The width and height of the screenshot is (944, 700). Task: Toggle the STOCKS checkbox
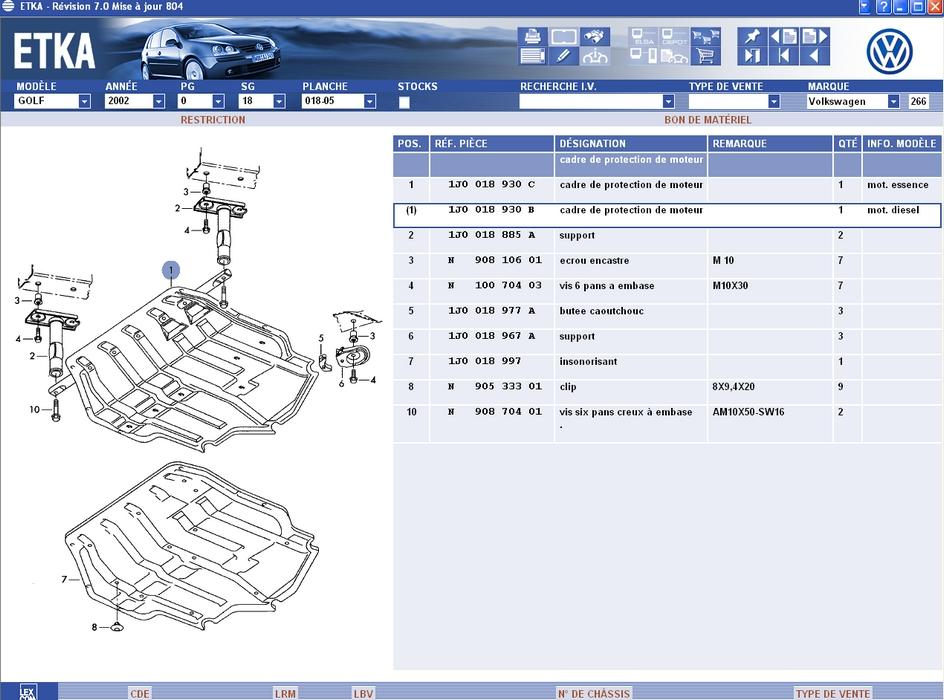tap(404, 102)
